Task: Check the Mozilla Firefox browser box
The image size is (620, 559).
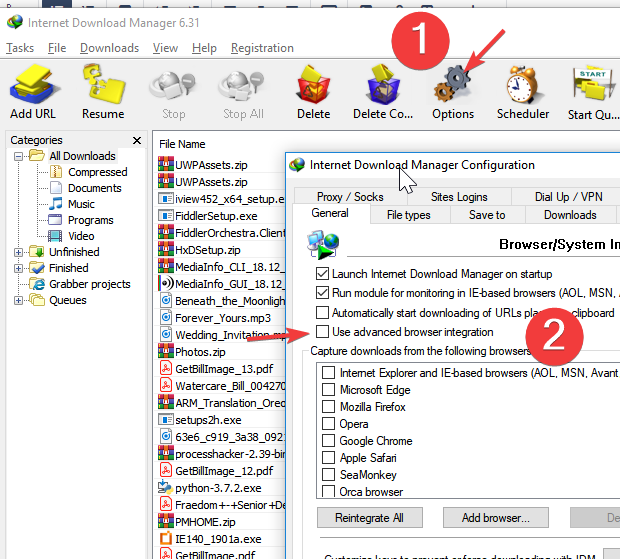Action: (328, 406)
